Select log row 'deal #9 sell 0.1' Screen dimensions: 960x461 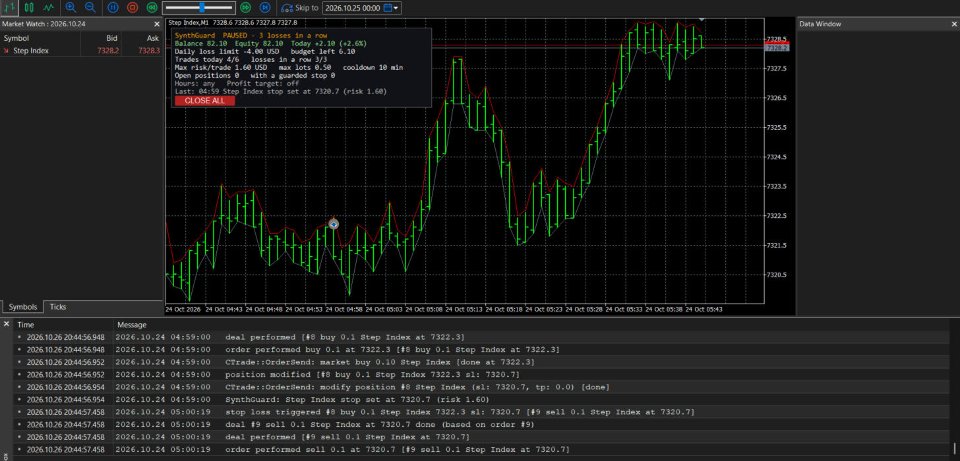pyautogui.click(x=481, y=424)
